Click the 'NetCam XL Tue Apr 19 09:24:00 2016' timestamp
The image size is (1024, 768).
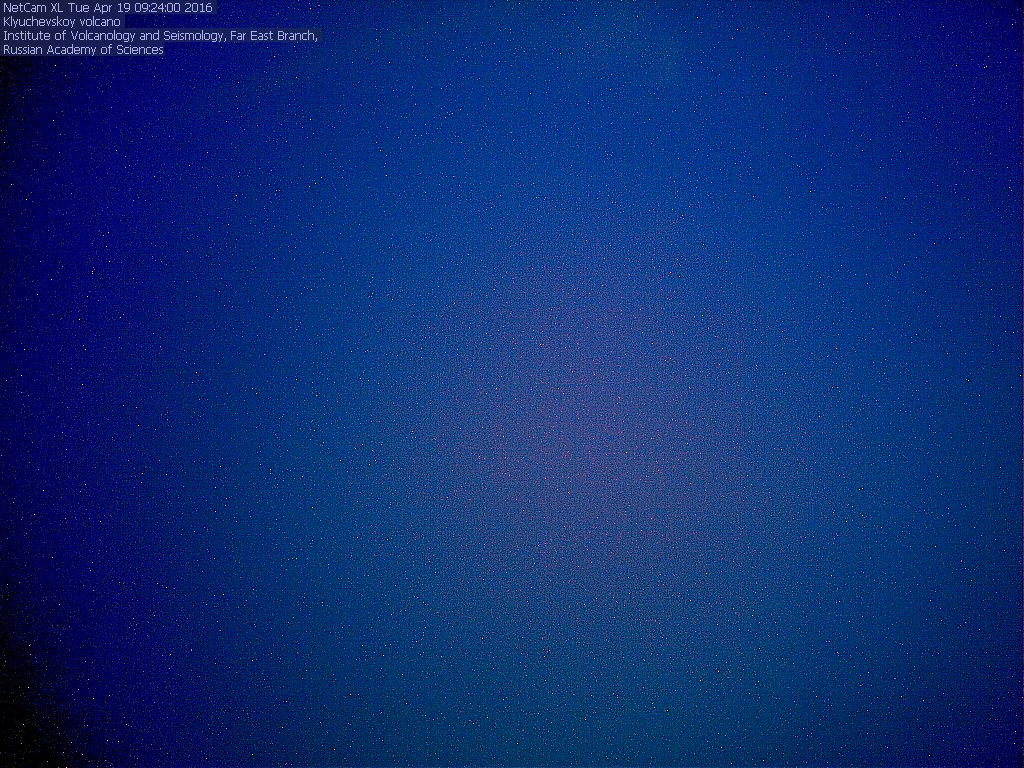(x=108, y=8)
